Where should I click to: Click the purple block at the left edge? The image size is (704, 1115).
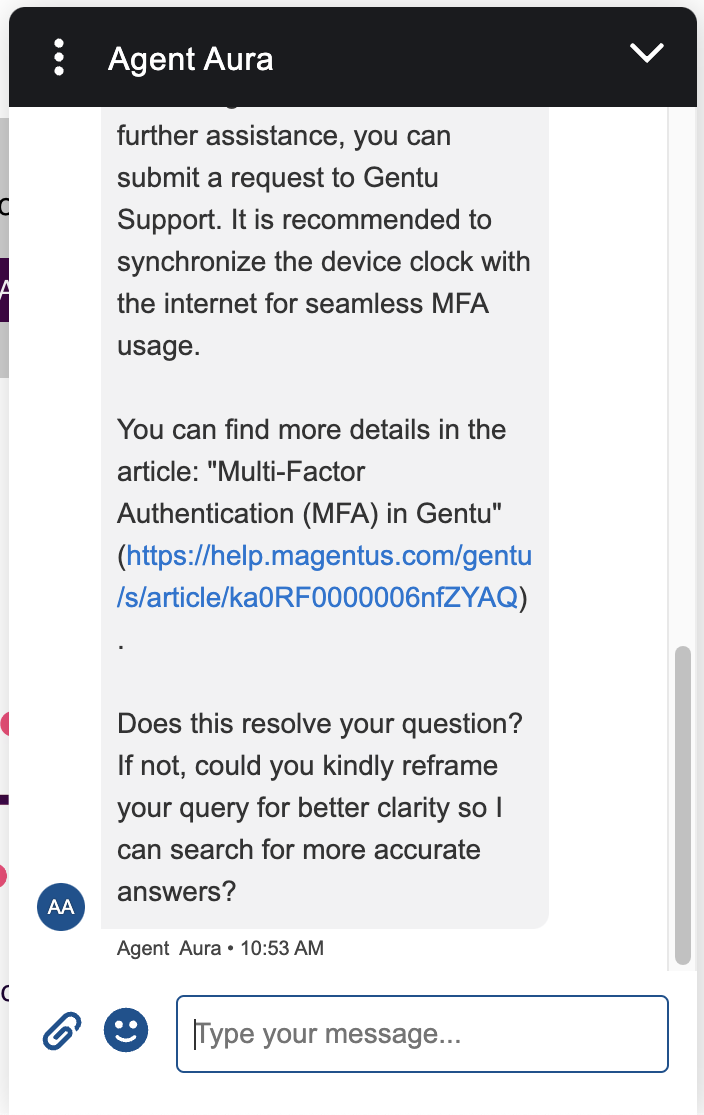(x=4, y=290)
